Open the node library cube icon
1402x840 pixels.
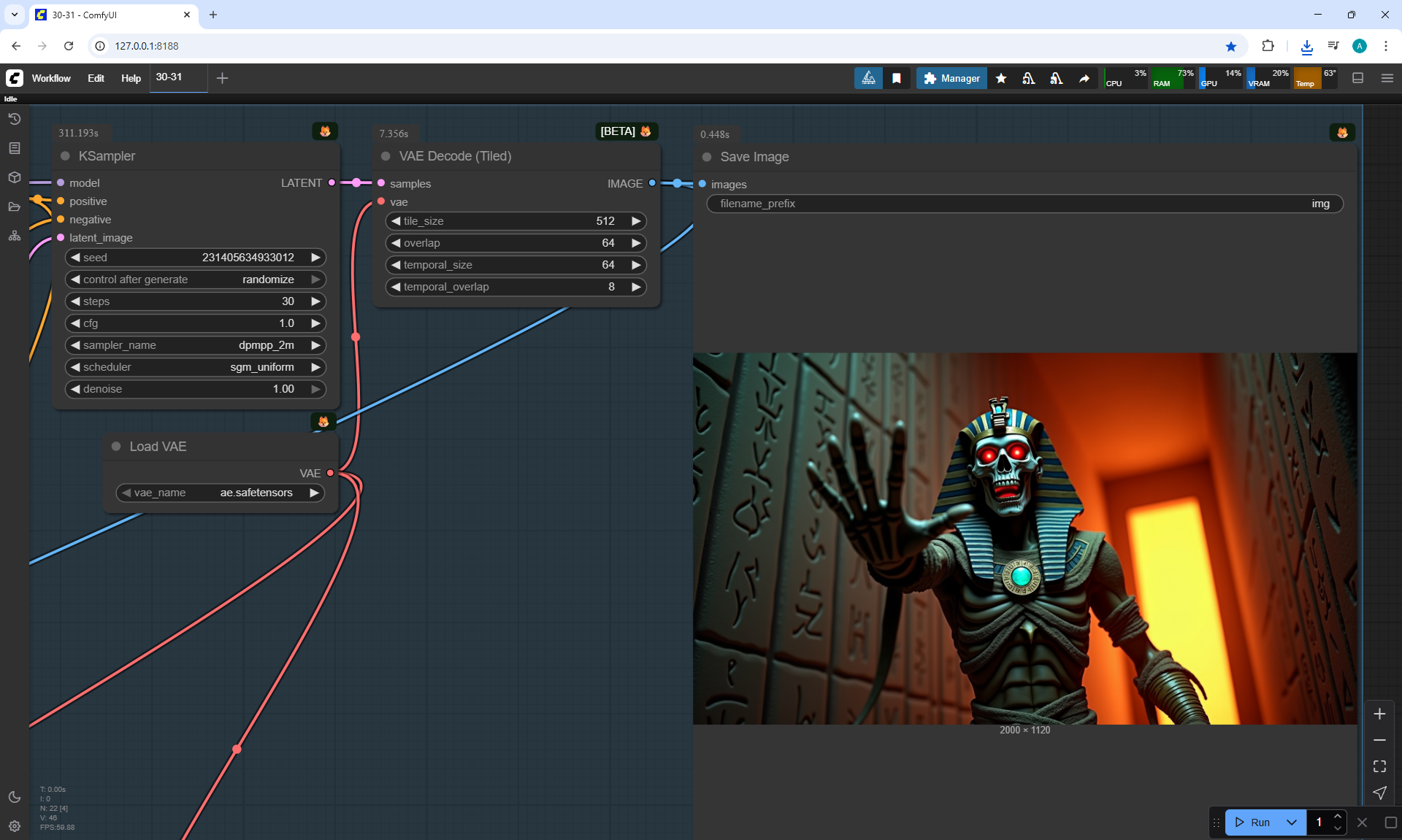click(15, 177)
